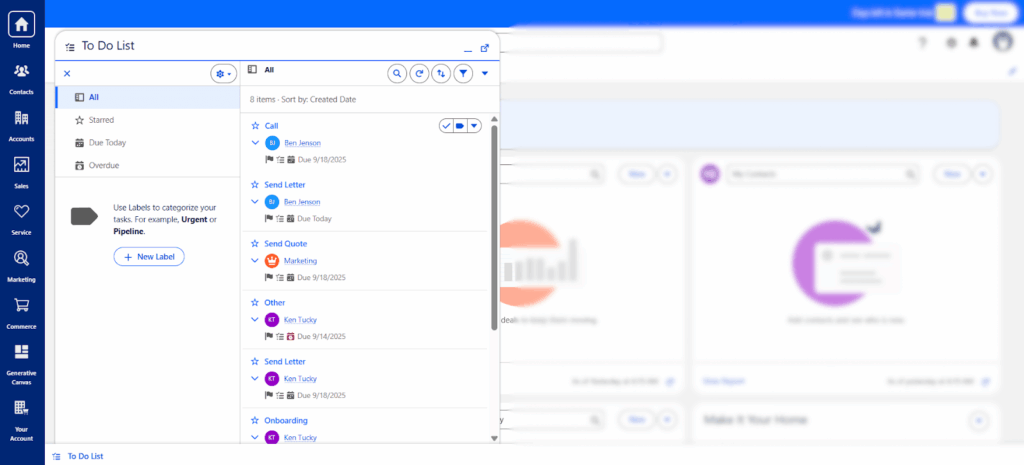Expand details of the Call task
This screenshot has height=465, width=1024.
click(x=255, y=143)
